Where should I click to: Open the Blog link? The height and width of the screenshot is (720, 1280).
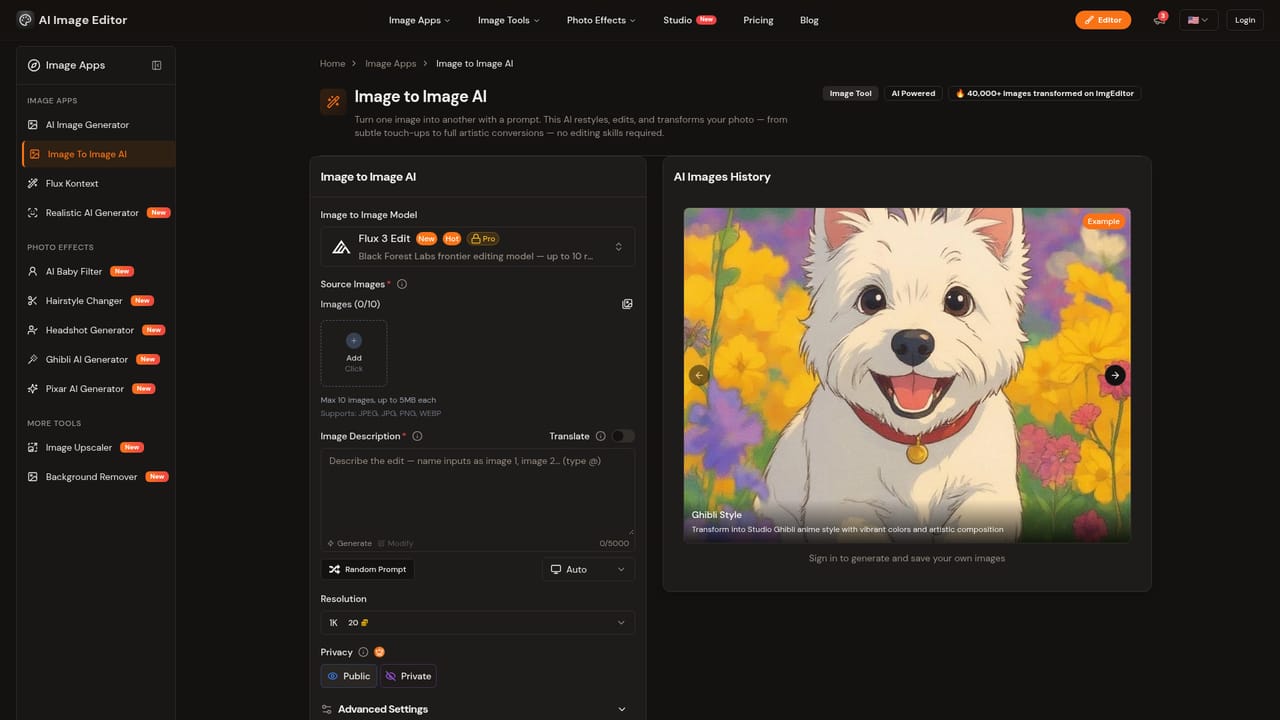tap(809, 20)
